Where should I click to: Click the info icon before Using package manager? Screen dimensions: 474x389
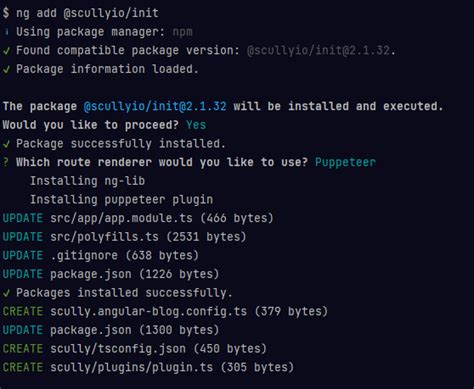pos(6,32)
